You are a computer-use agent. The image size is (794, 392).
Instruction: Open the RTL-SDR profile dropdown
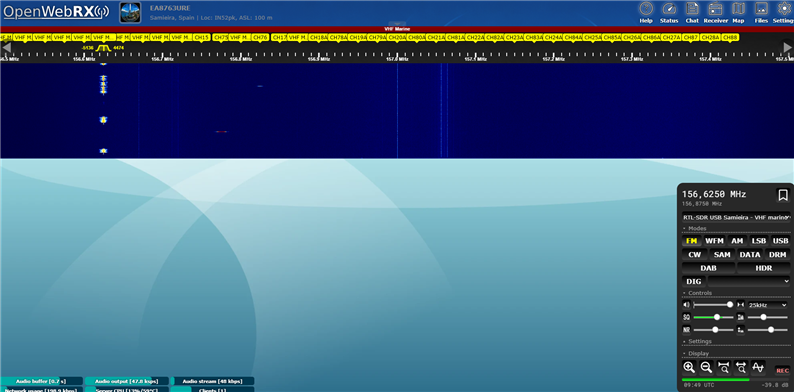click(736, 217)
